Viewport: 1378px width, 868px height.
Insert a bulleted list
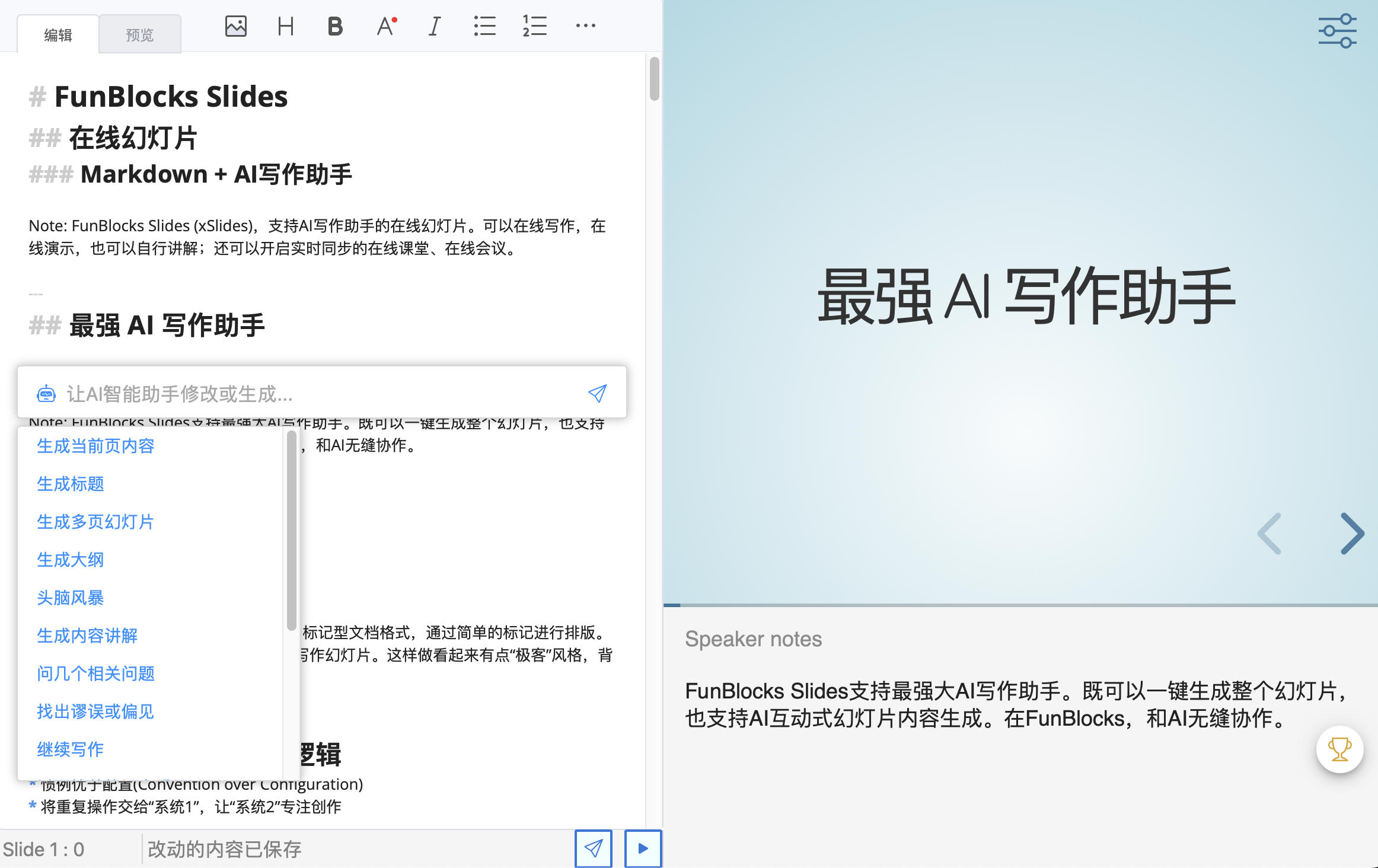pyautogui.click(x=484, y=26)
